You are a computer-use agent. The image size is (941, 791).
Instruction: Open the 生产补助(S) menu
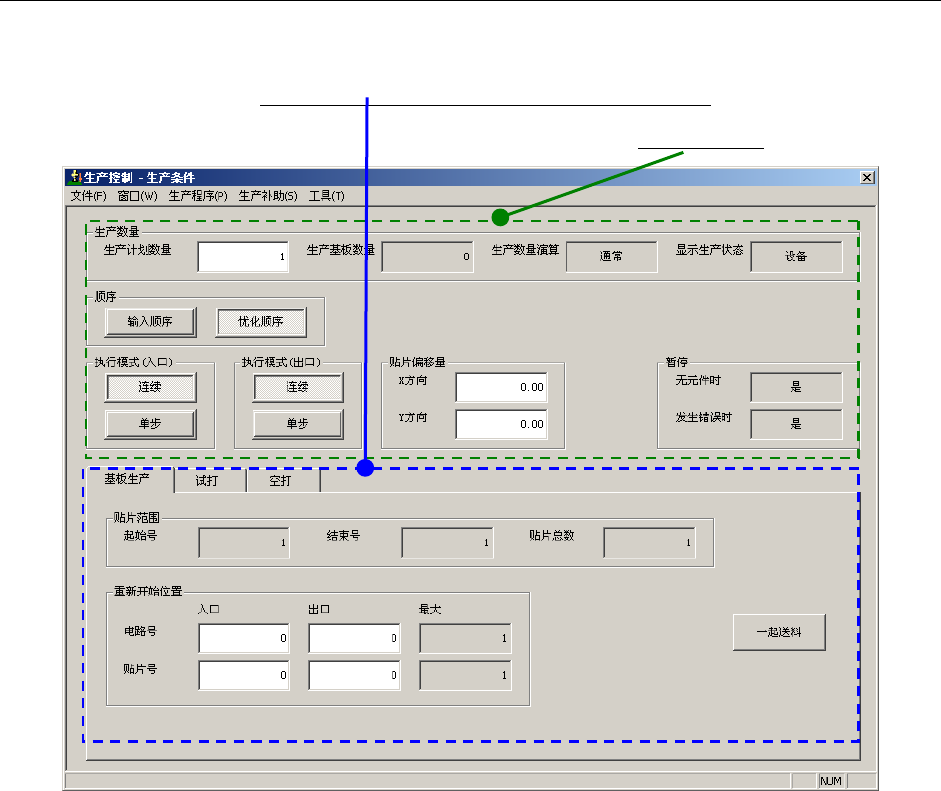pyautogui.click(x=268, y=196)
